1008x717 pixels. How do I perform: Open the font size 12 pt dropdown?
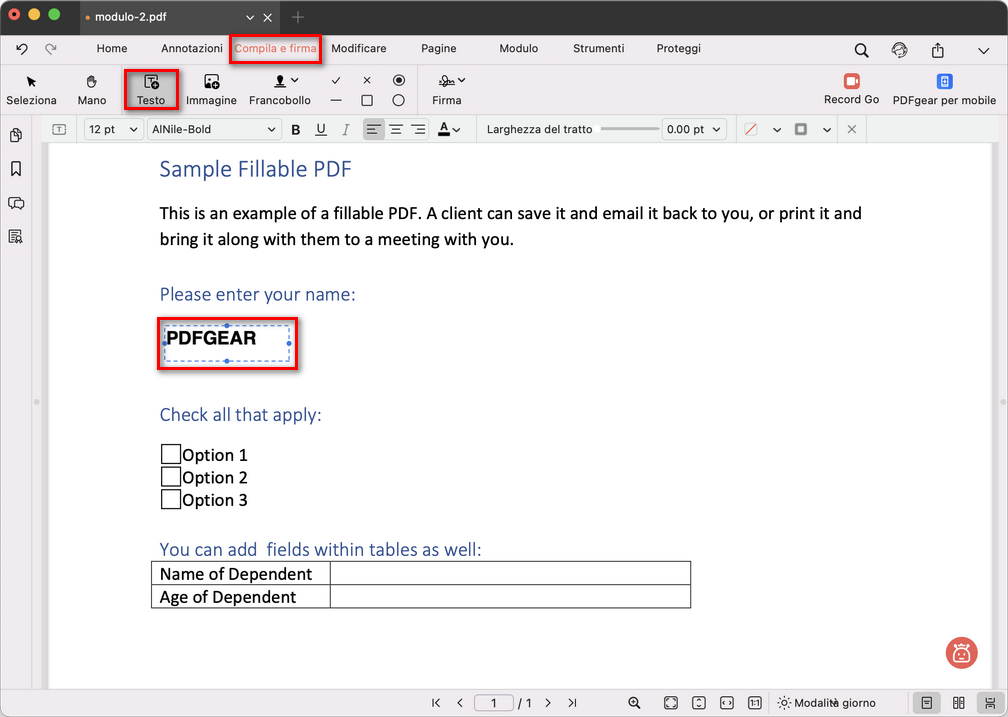coord(113,129)
